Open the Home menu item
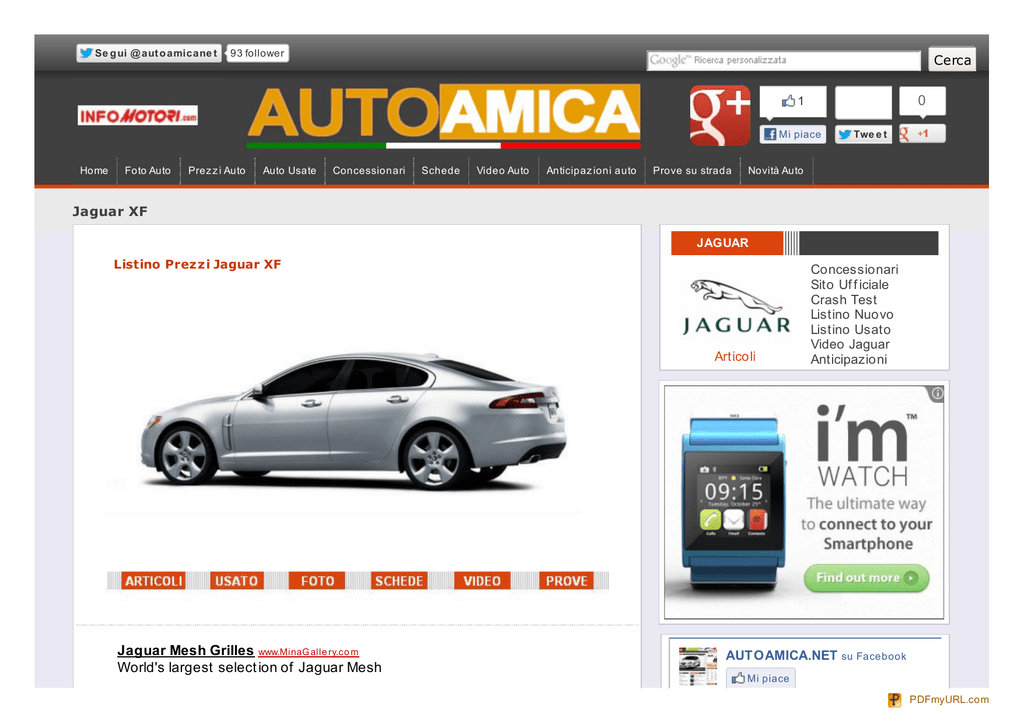This screenshot has height=724, width=1024. (x=94, y=170)
